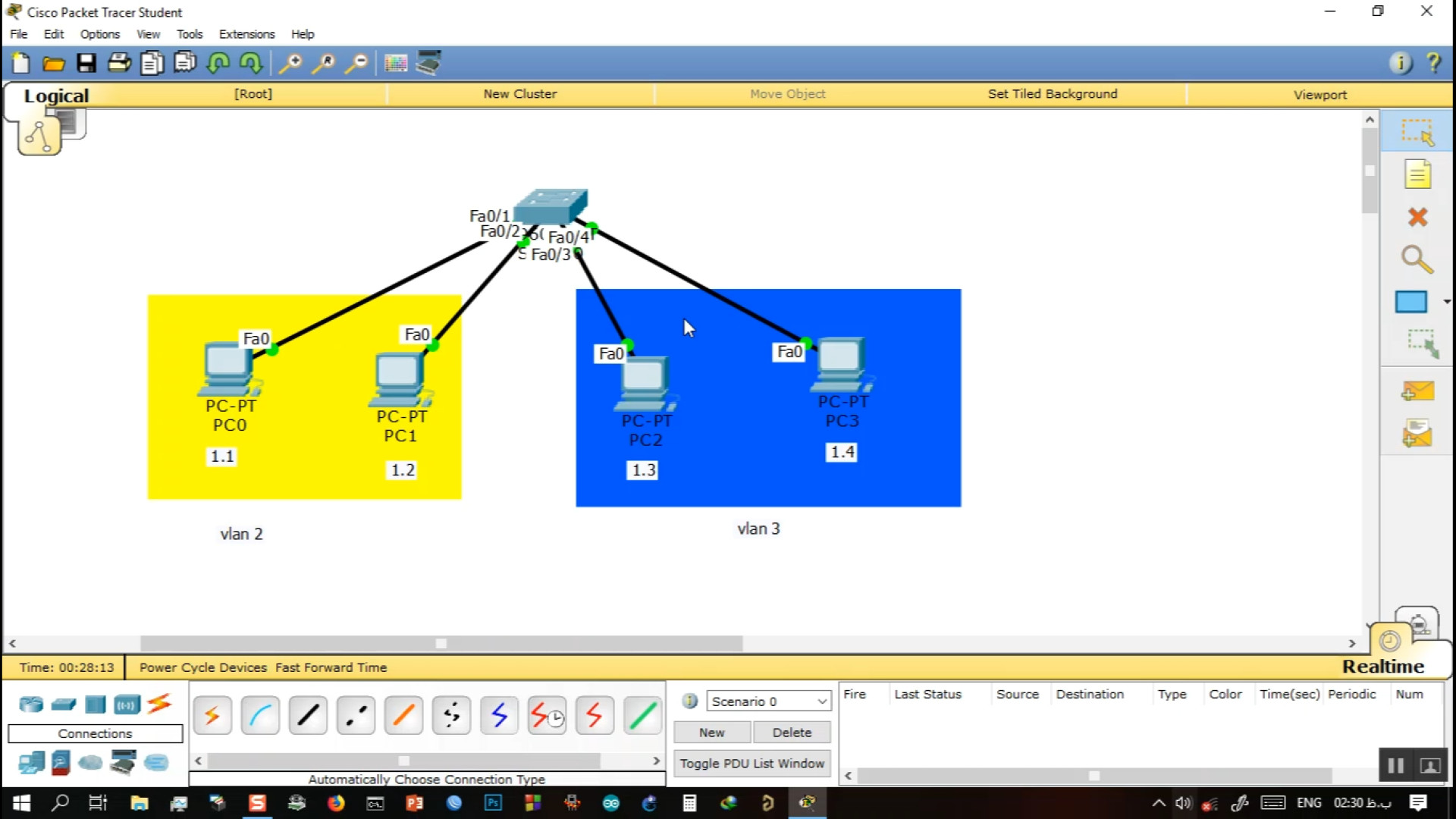
Task: Click the switch device in the topology
Action: tap(551, 206)
